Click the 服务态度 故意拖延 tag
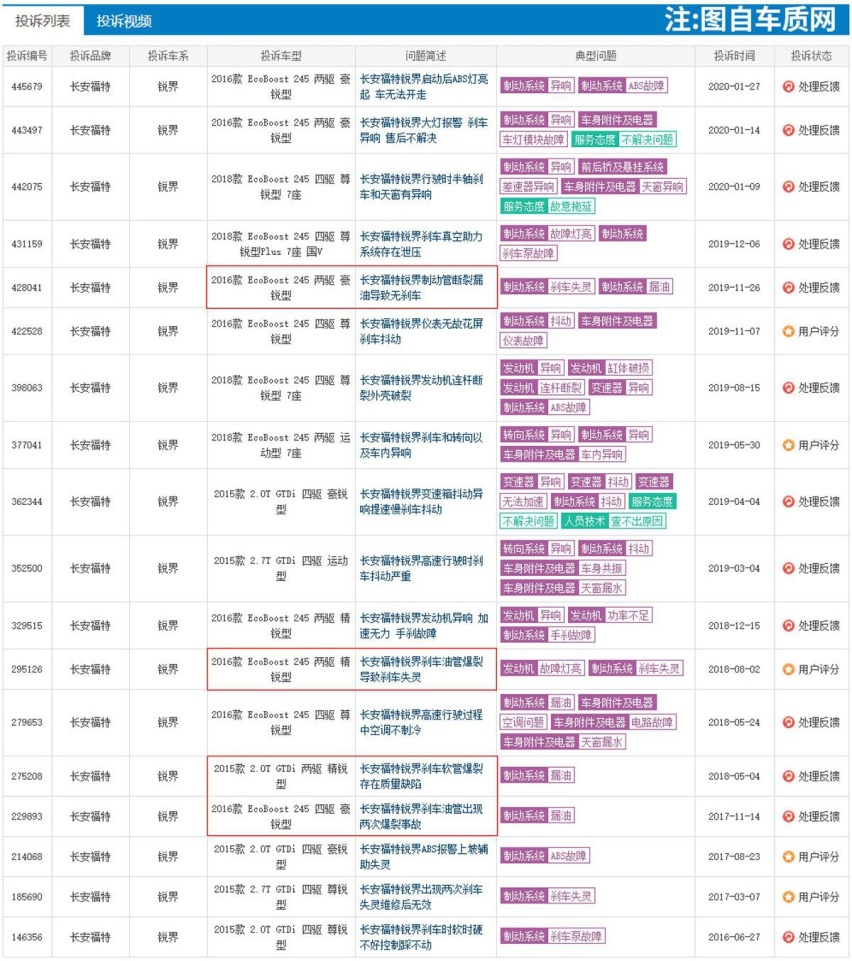 547,207
